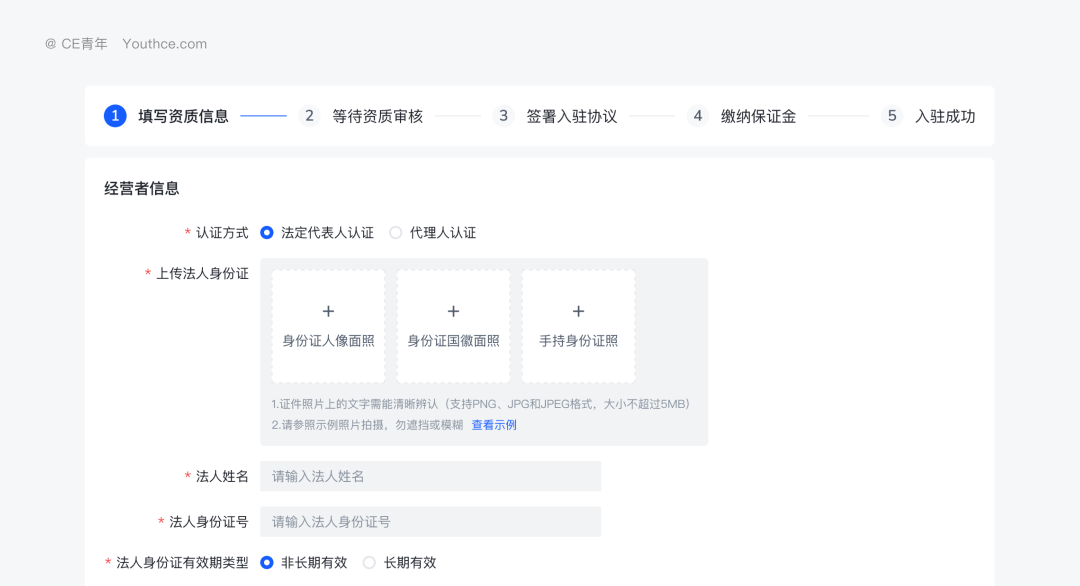Screen dimensions: 1080x586
Task: Click step 5 number icon 入驻成功
Action: (892, 116)
